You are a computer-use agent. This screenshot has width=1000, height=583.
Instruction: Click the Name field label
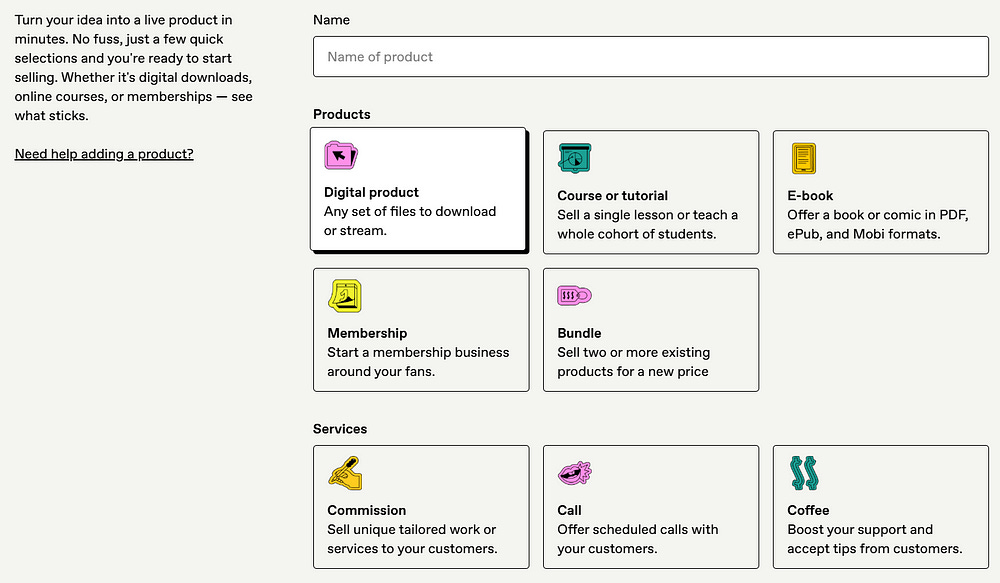pos(331,20)
